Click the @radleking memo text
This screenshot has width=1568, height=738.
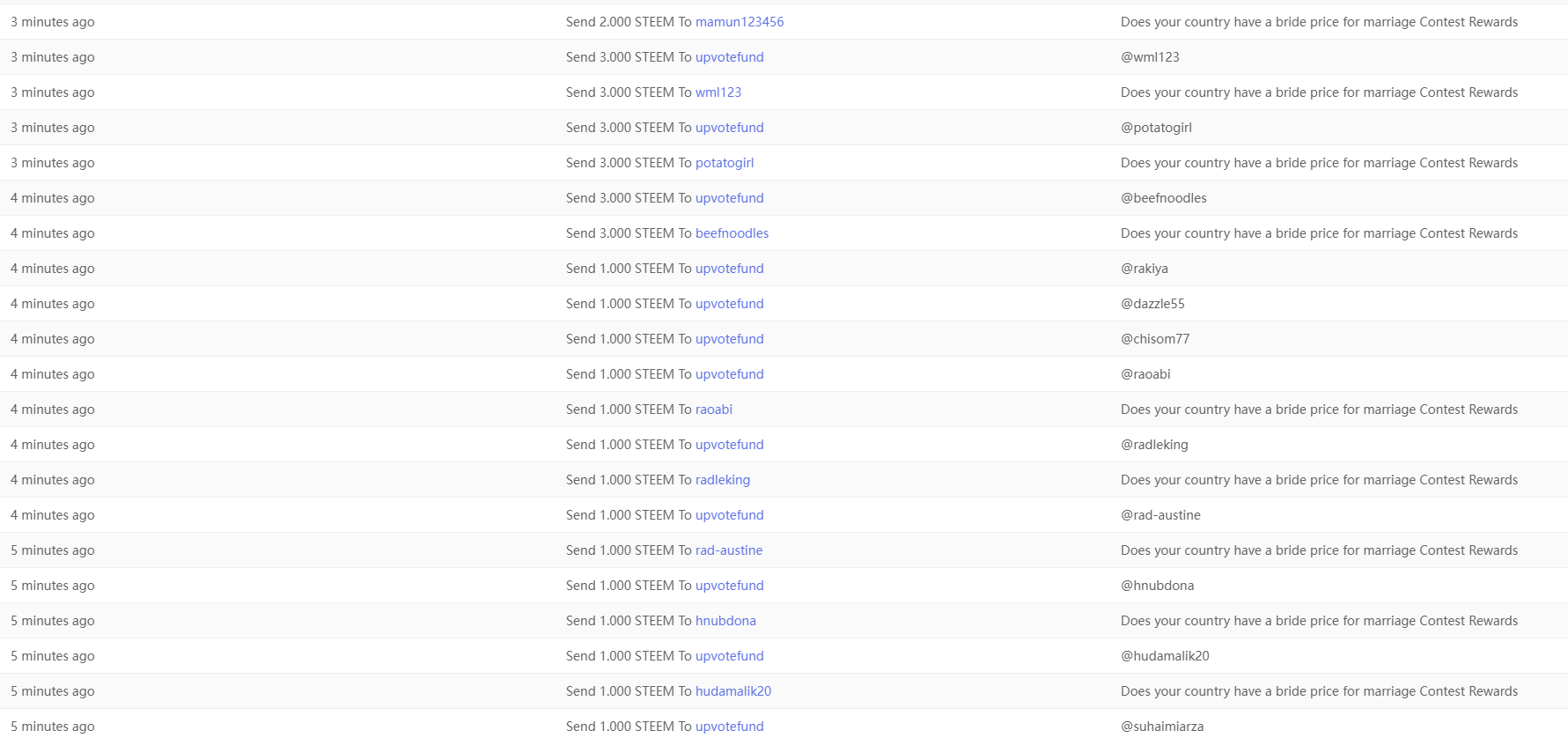[1154, 445]
